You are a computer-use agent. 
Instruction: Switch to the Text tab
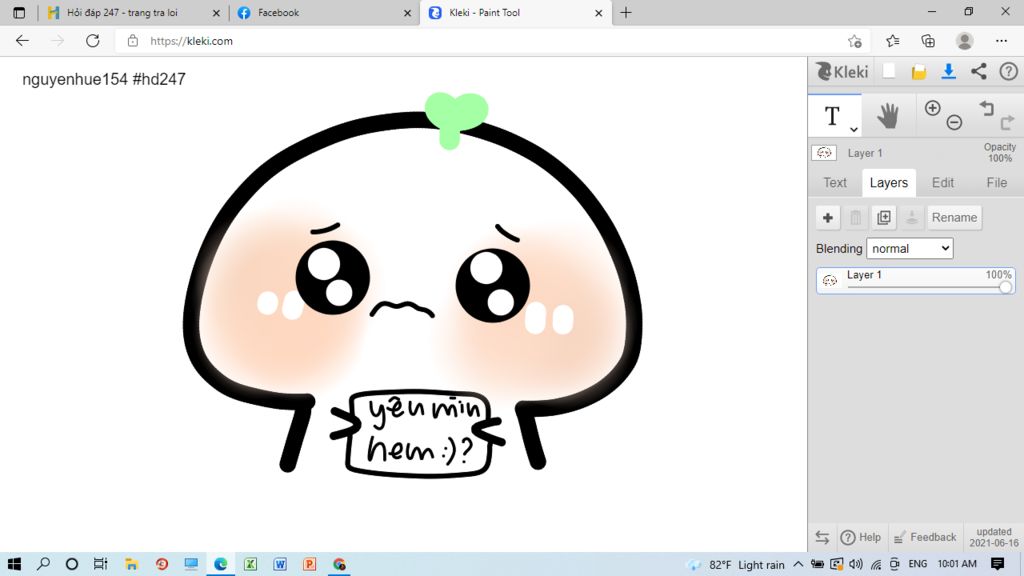[835, 183]
